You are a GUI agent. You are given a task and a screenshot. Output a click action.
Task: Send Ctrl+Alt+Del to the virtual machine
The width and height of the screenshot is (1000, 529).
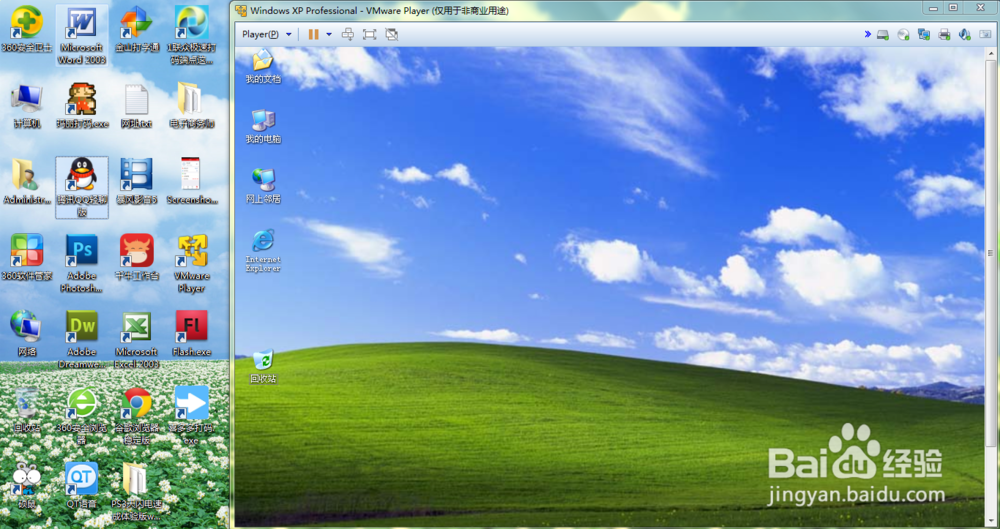[x=348, y=34]
